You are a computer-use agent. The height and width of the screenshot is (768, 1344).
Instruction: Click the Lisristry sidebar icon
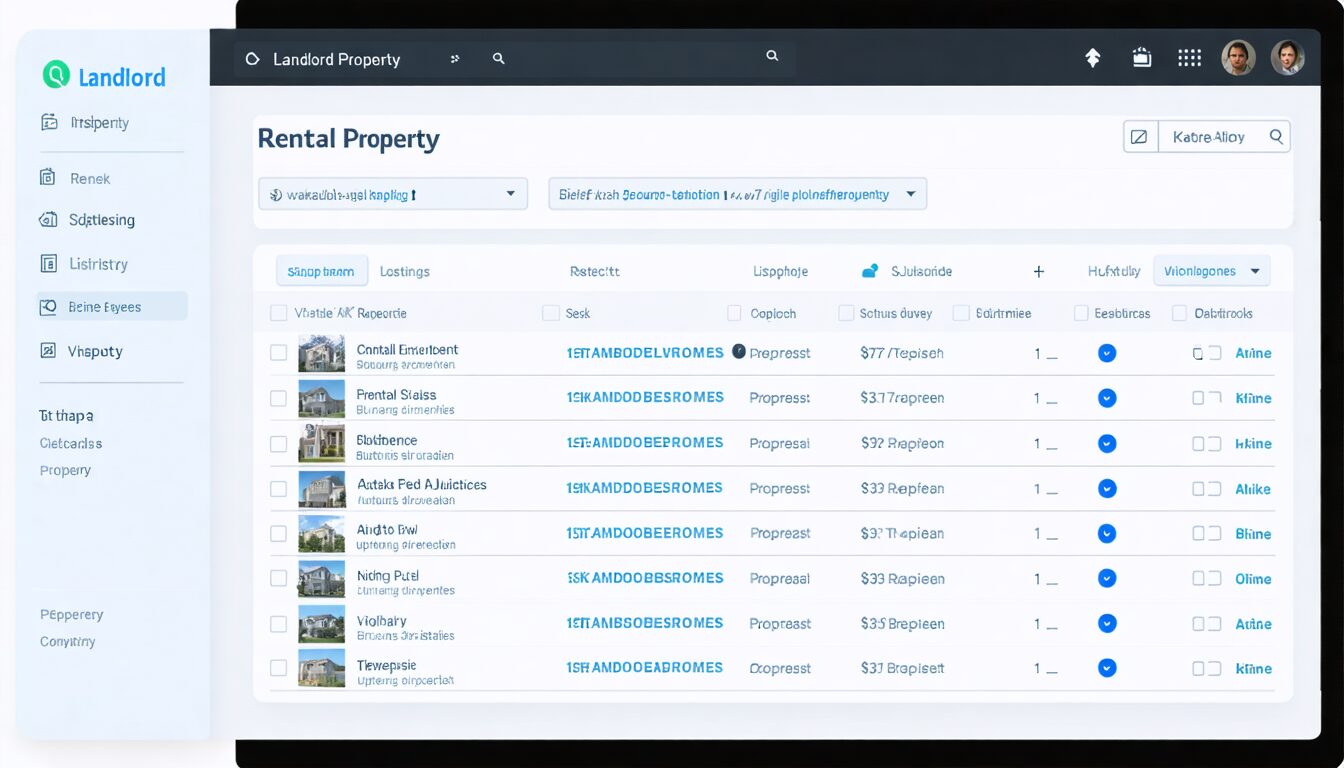click(x=48, y=263)
